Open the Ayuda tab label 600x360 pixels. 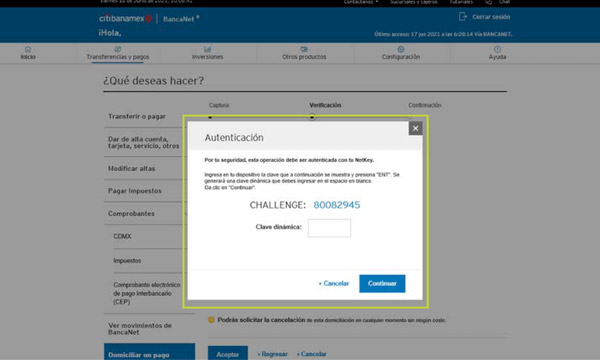tap(497, 57)
